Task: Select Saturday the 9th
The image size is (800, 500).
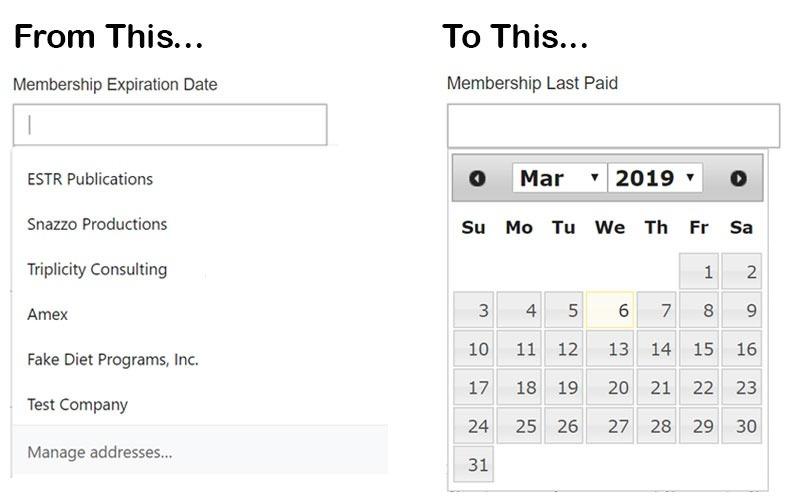Action: [x=742, y=311]
